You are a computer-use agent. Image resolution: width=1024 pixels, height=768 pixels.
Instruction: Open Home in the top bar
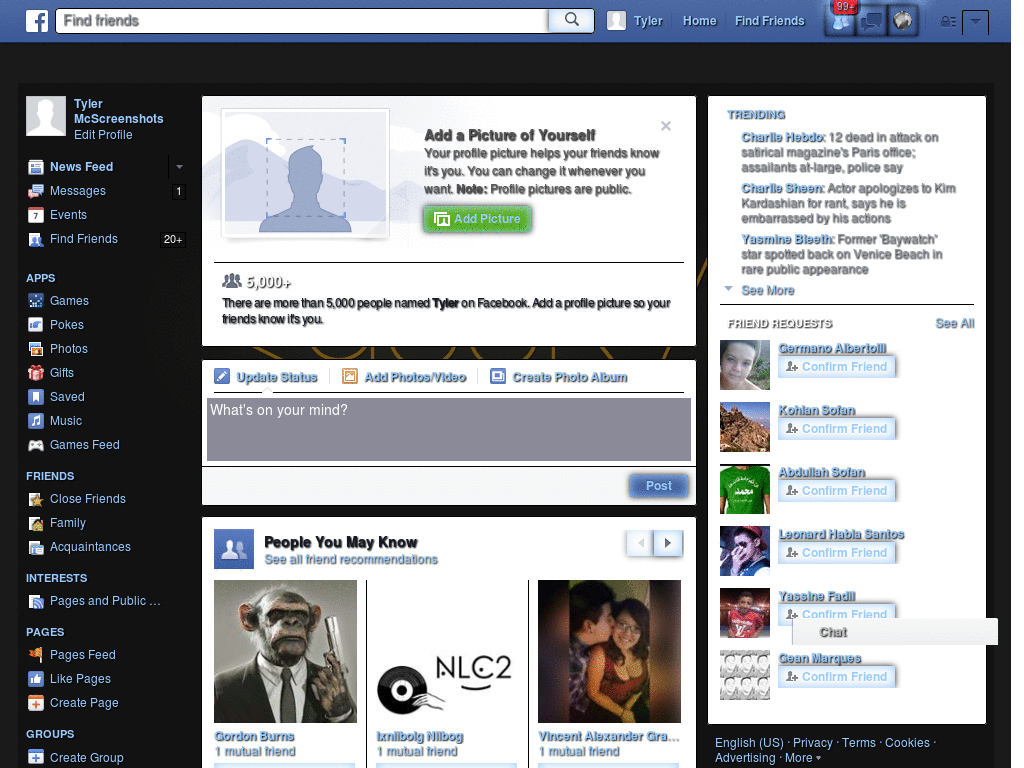[699, 21]
